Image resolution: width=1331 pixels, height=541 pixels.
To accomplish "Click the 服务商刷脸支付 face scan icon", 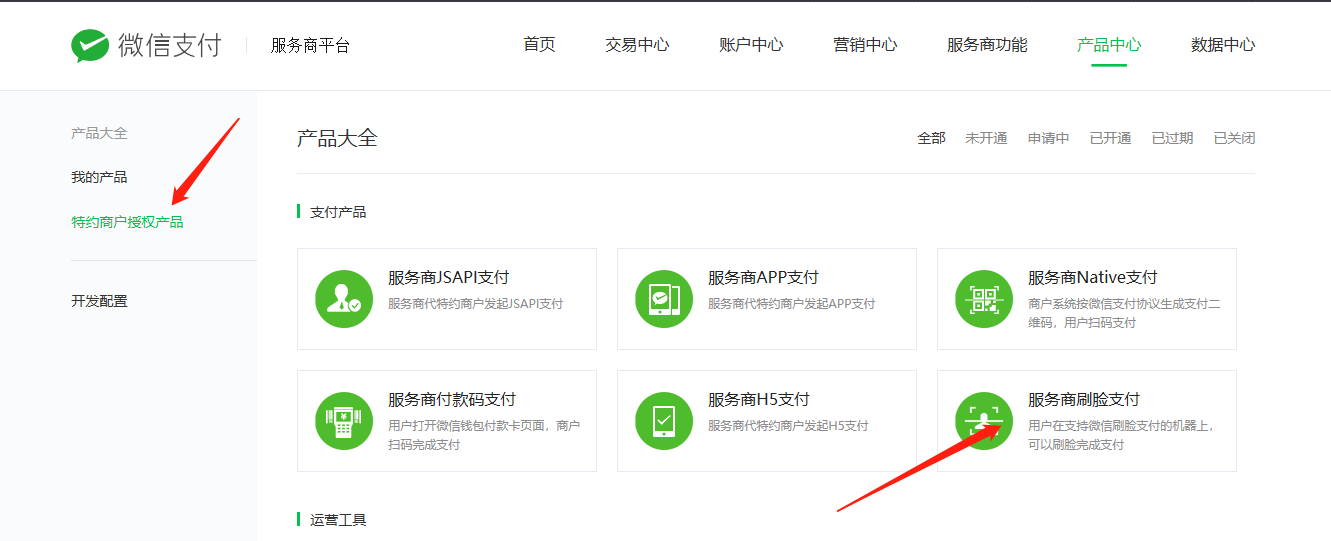I will 984,421.
